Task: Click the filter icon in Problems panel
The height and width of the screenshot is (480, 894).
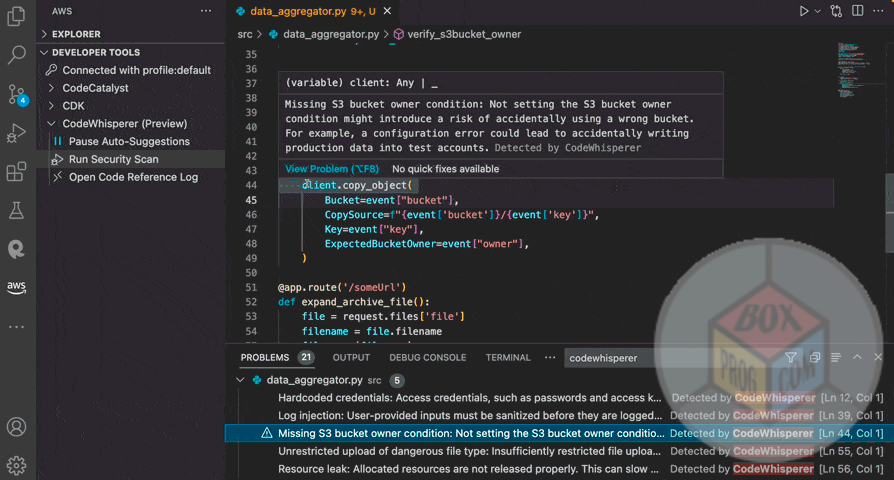Action: point(791,358)
